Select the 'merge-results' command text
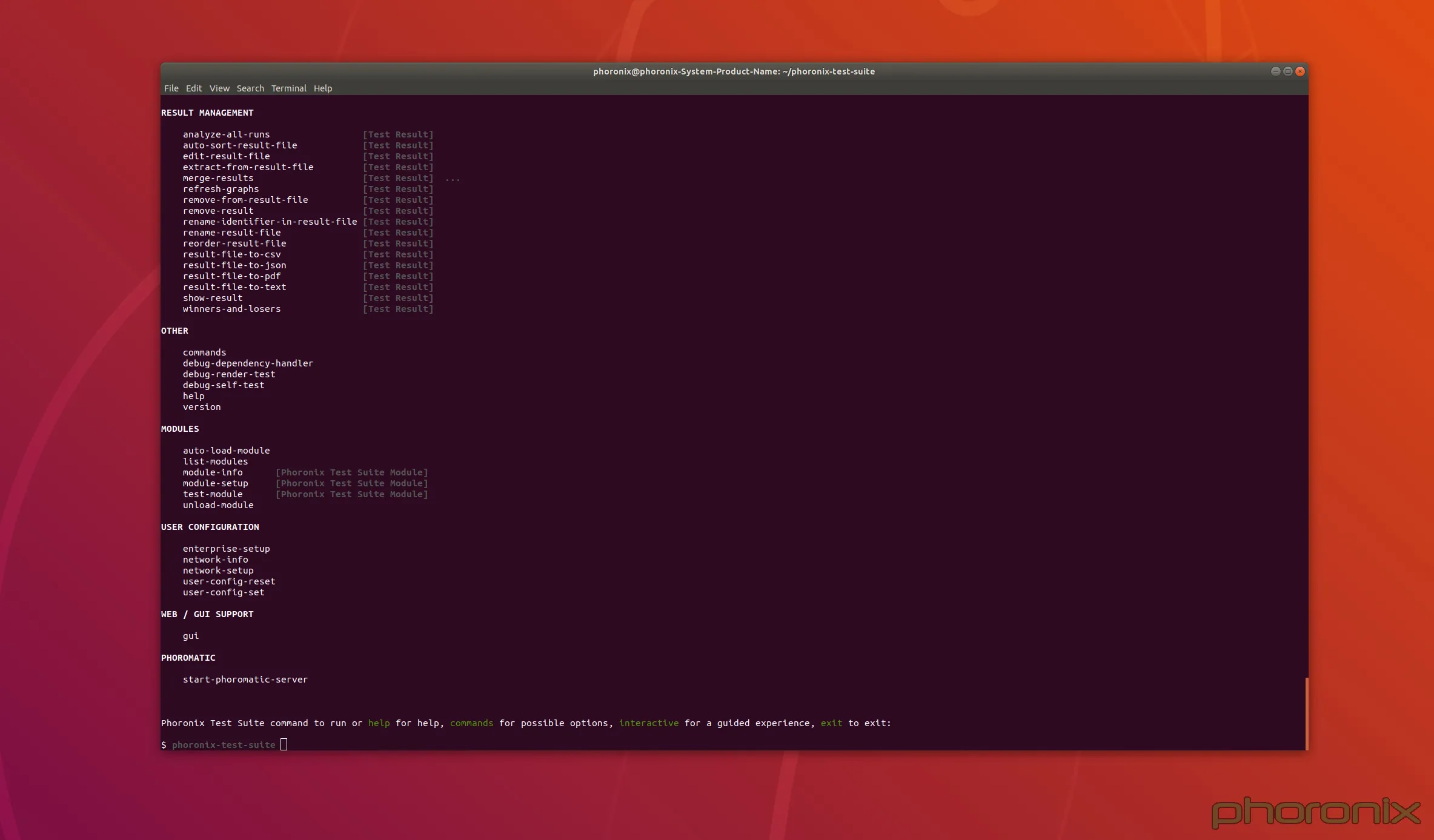The width and height of the screenshot is (1434, 840). [x=218, y=178]
